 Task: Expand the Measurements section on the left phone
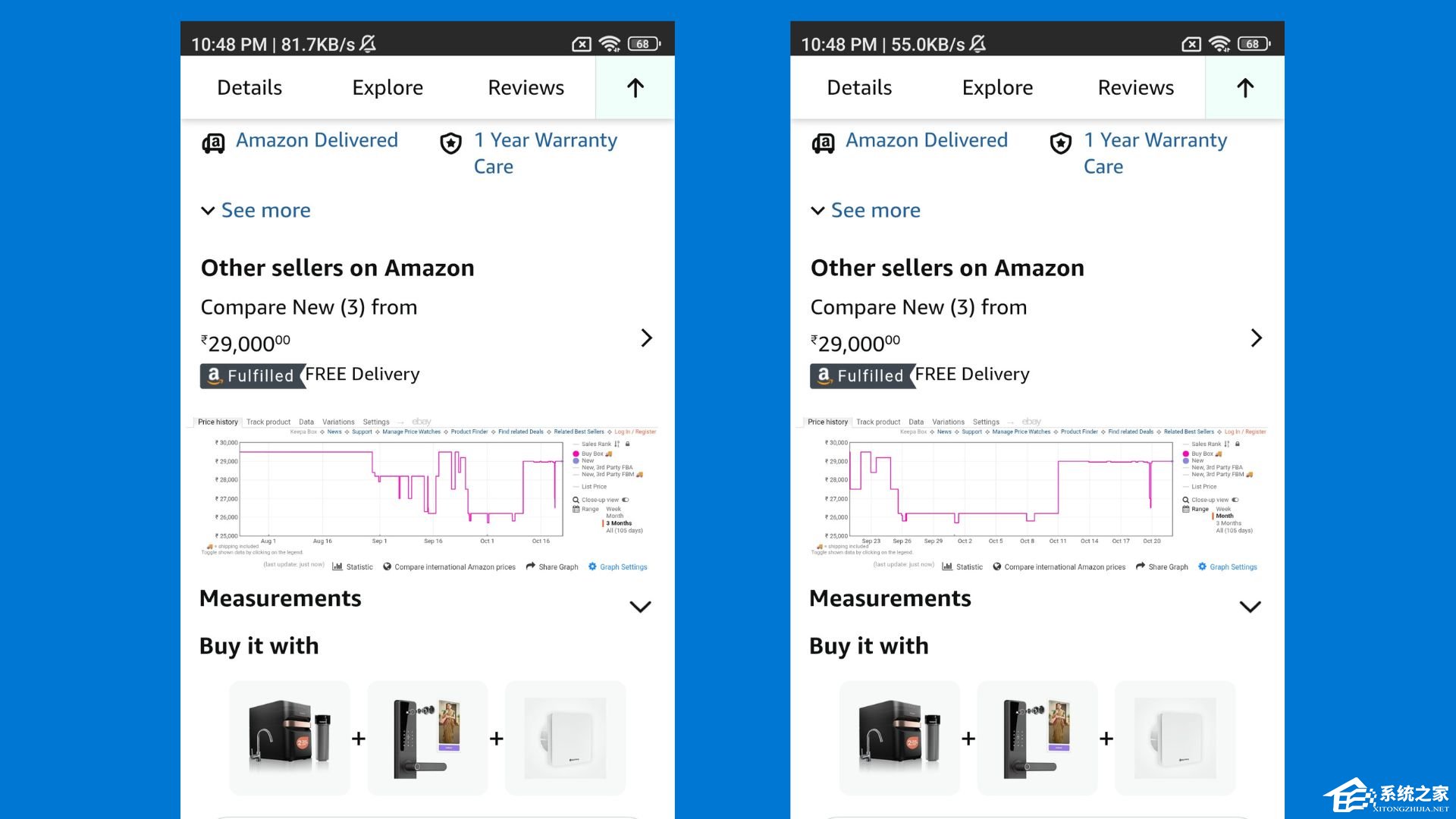[x=640, y=607]
